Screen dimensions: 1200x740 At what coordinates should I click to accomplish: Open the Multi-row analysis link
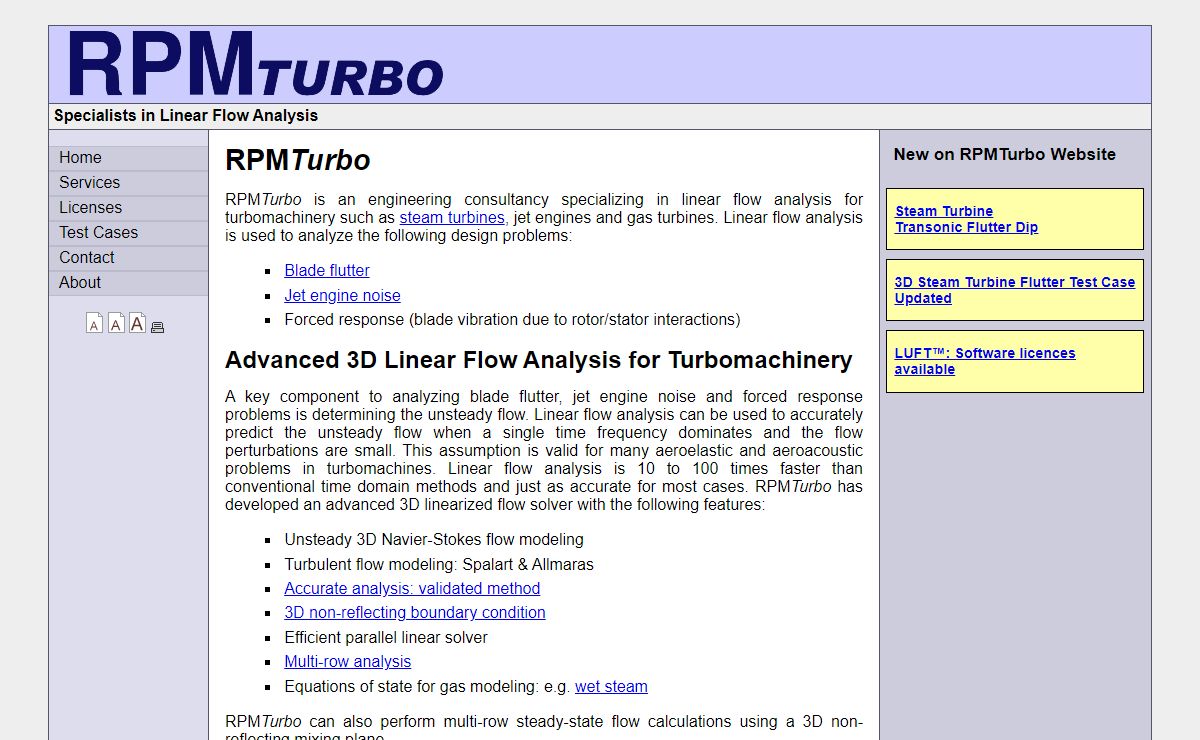click(347, 662)
